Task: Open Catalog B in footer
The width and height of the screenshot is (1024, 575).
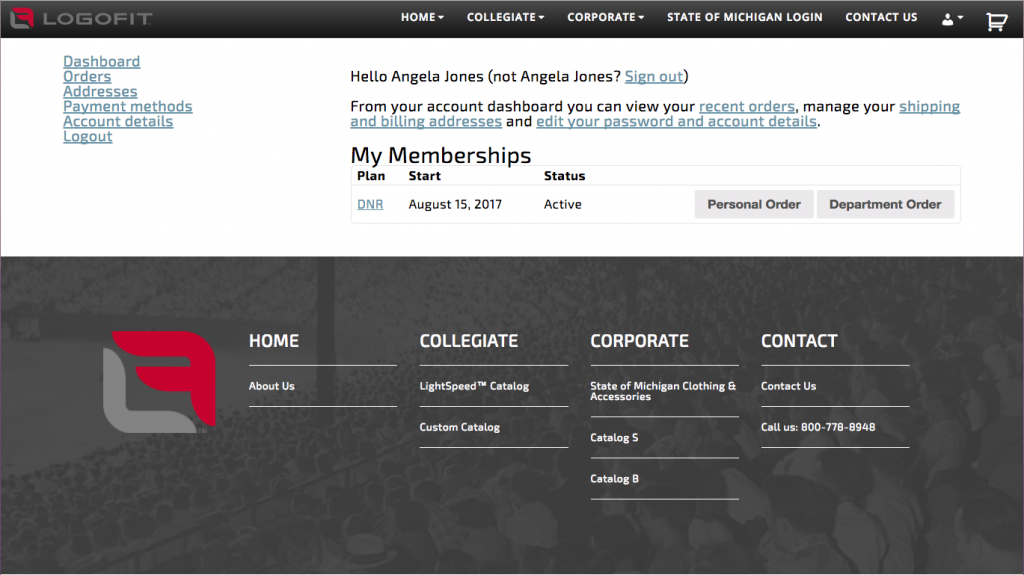Action: (x=614, y=479)
